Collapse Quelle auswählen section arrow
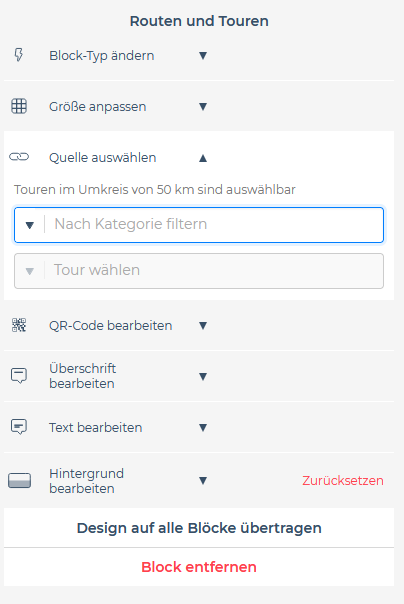404x604 pixels. pos(203,158)
